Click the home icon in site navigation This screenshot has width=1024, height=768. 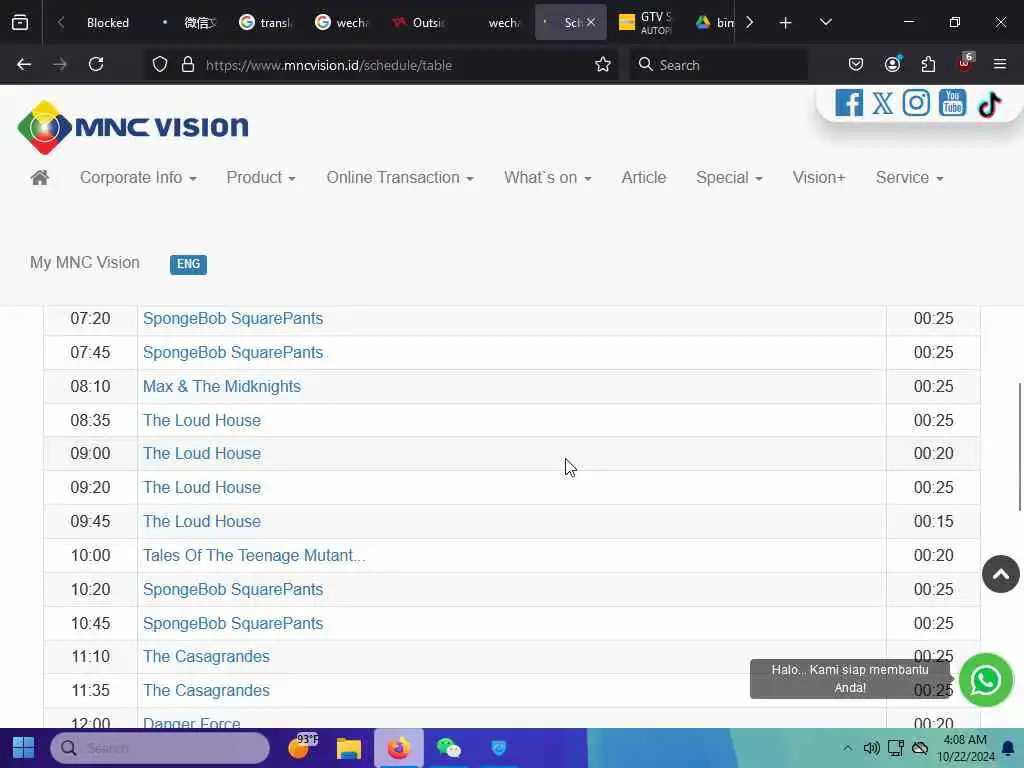(40, 178)
